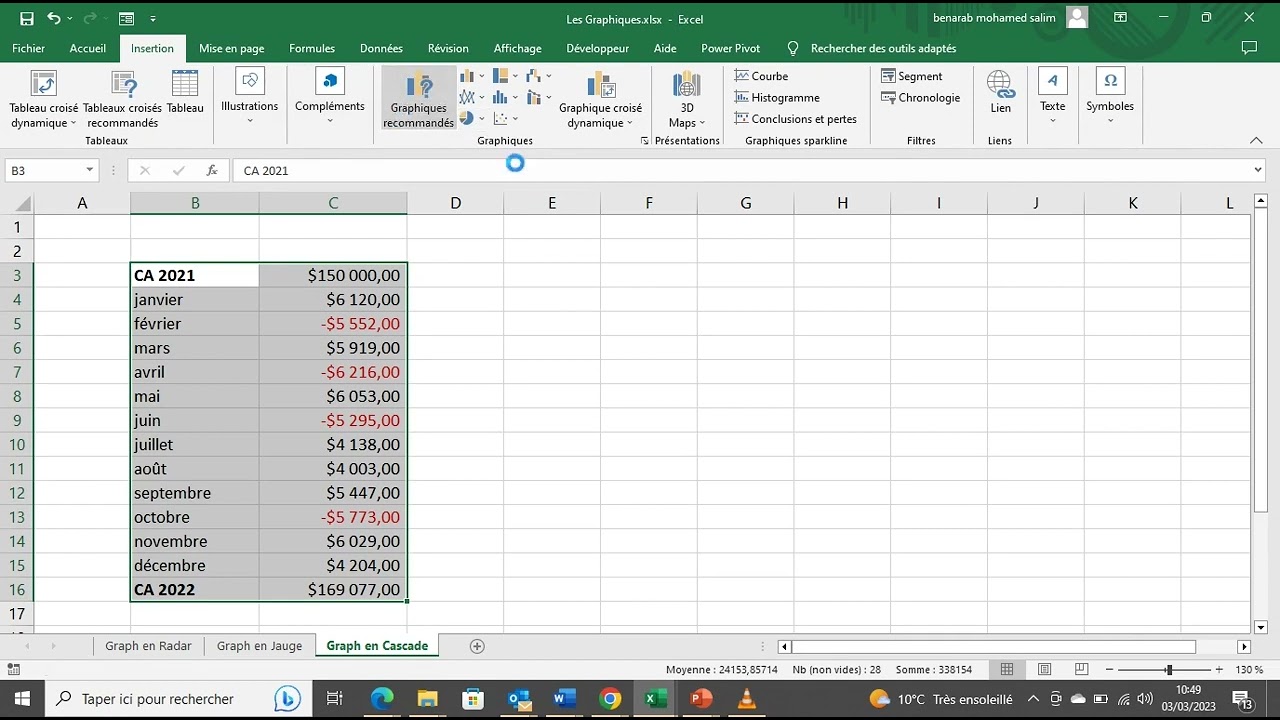Insert a Histogramme sparkline
This screenshot has width=1280, height=720.
pos(777,97)
